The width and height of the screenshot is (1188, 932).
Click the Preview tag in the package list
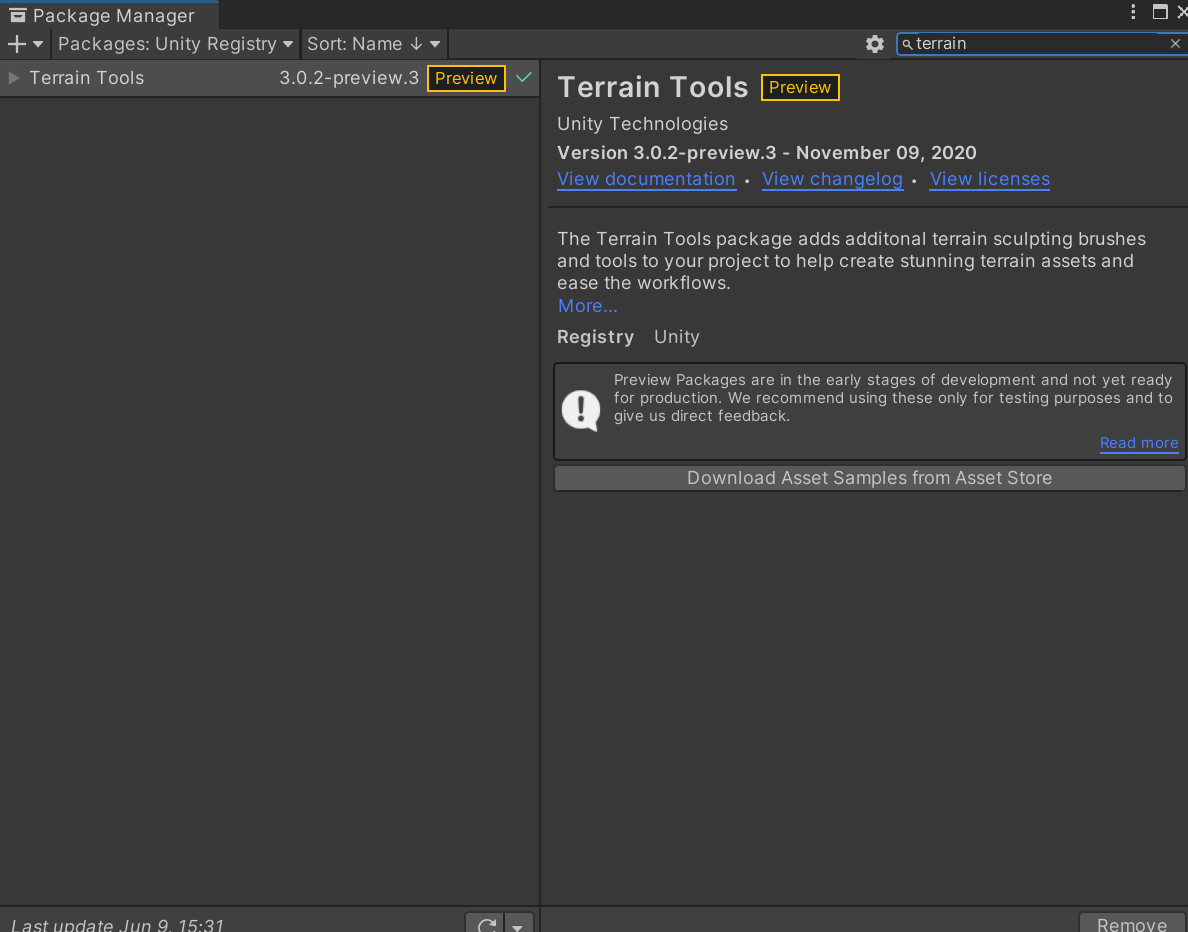[466, 79]
